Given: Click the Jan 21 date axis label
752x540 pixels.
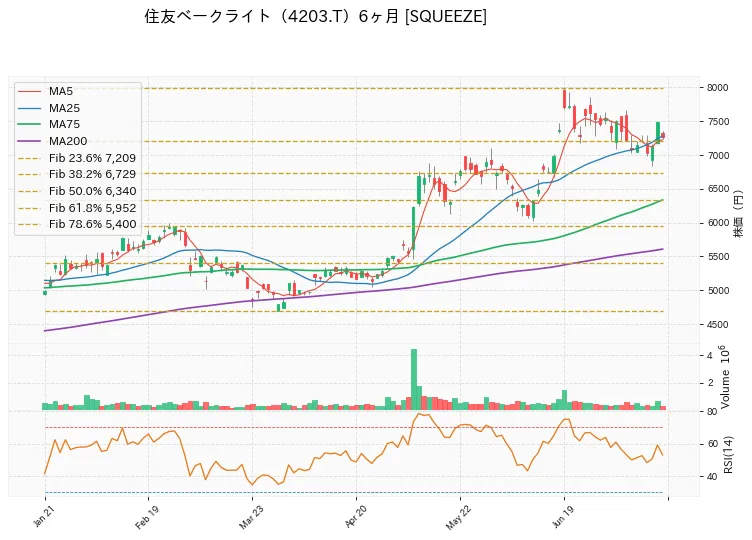Looking at the screenshot, I should pos(43,517).
